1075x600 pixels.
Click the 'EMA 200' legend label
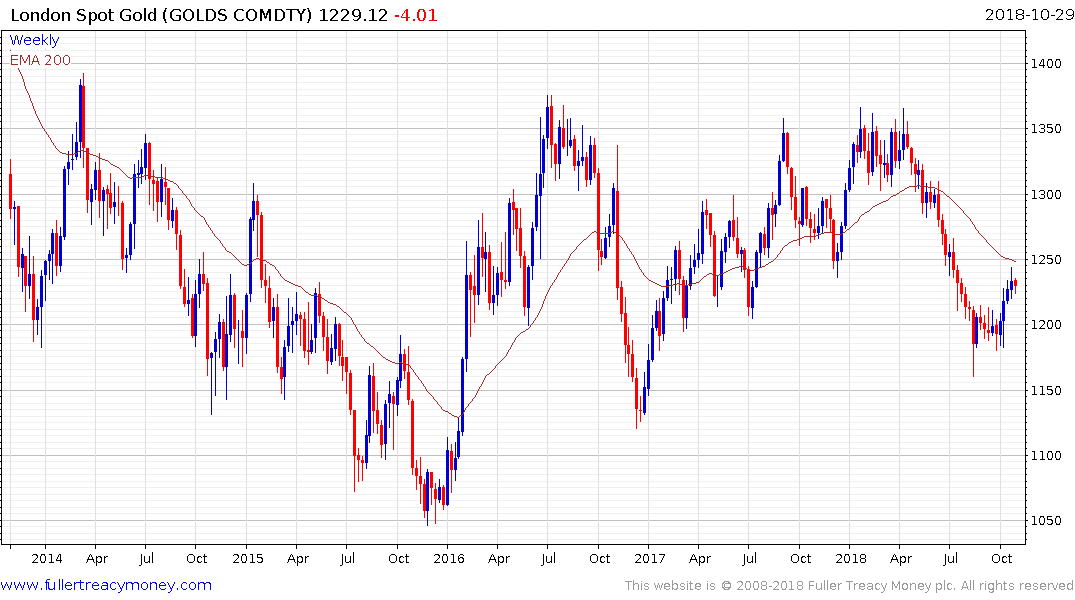coord(40,60)
